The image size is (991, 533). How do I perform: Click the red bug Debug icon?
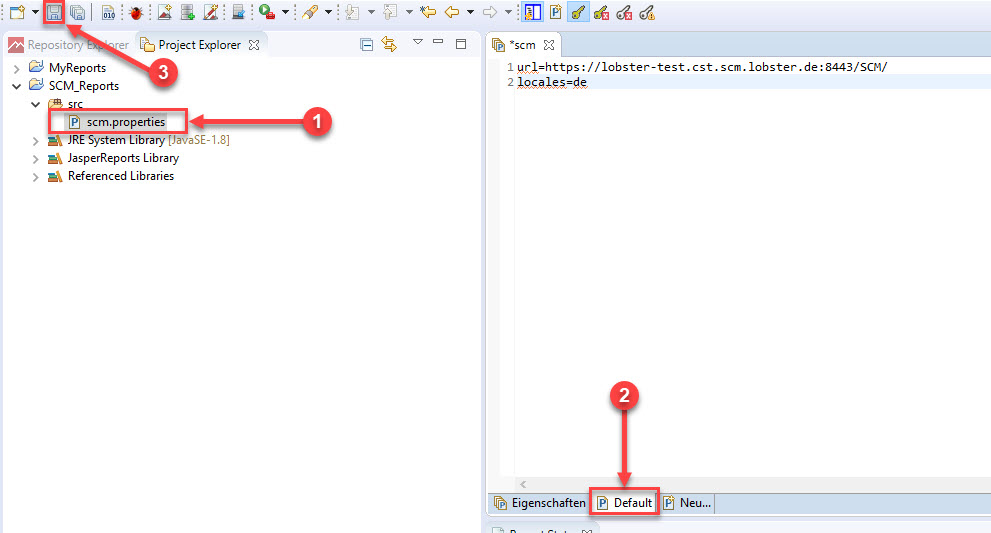pyautogui.click(x=135, y=12)
